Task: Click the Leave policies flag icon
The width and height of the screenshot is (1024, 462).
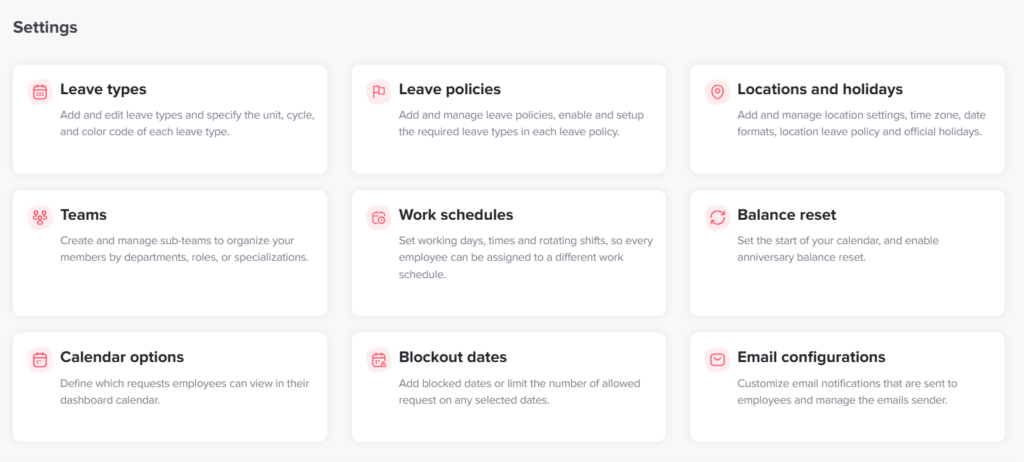Action: pyautogui.click(x=379, y=92)
